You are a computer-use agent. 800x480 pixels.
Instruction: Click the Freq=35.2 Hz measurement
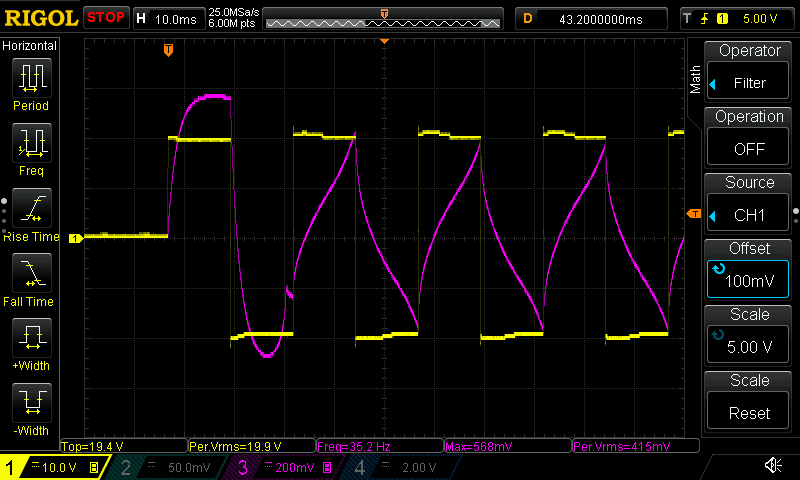380,446
